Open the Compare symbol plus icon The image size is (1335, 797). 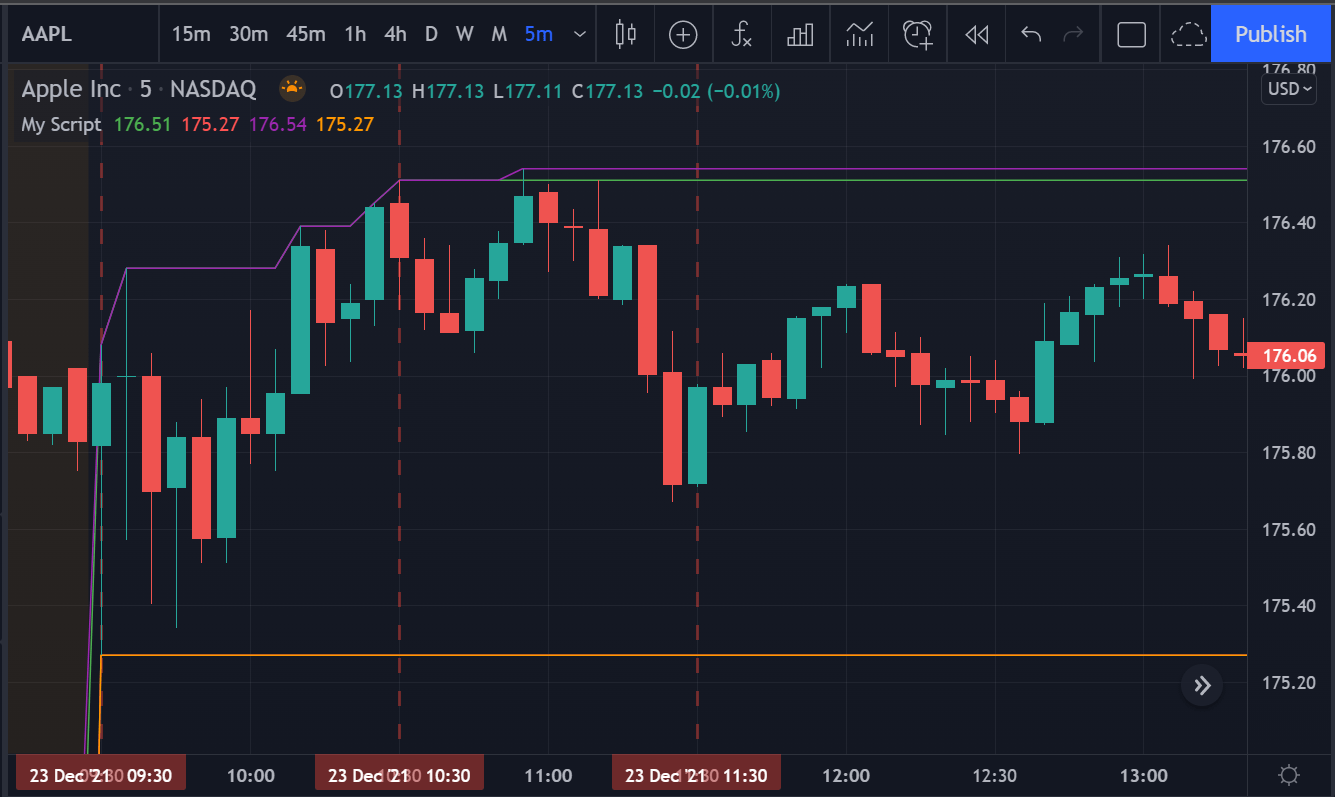(x=683, y=33)
